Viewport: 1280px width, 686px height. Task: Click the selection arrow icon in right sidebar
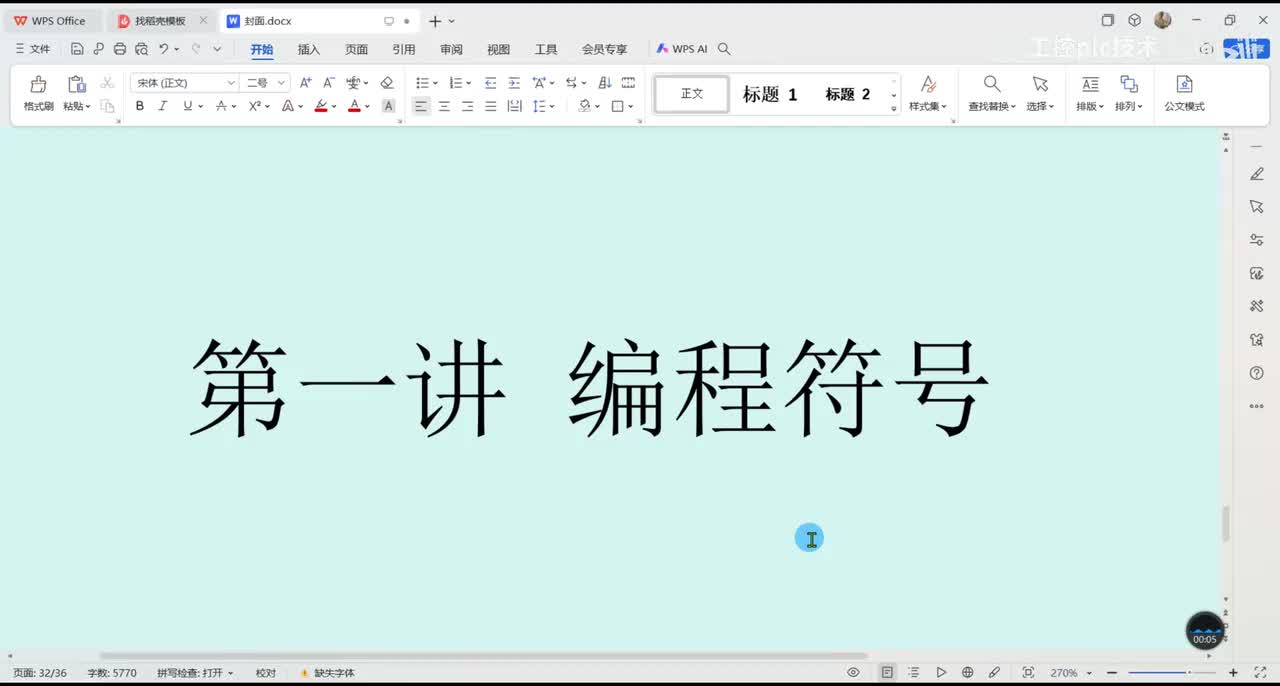coord(1257,206)
